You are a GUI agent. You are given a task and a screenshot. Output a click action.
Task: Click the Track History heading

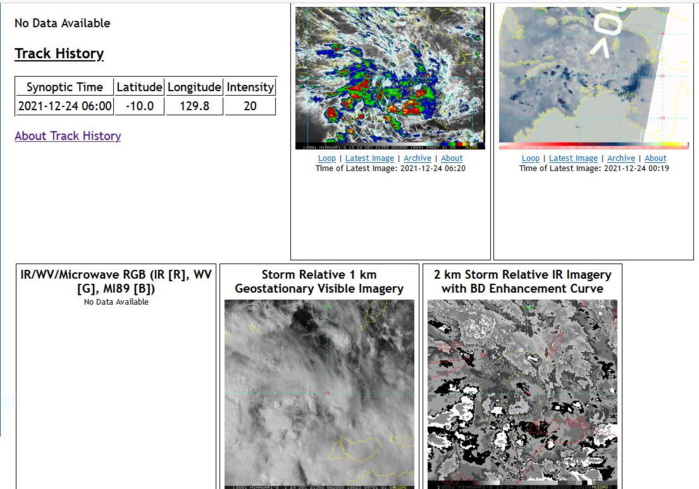(59, 54)
